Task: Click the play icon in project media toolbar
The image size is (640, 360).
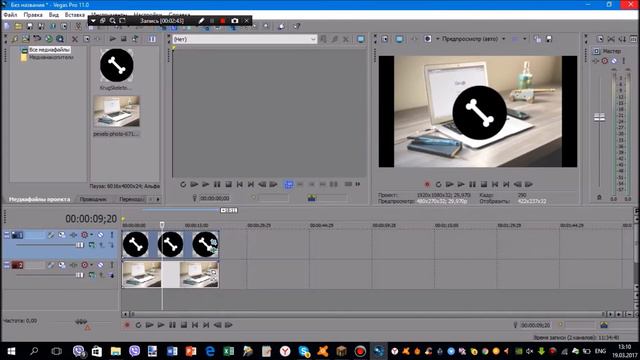Action: click(x=113, y=39)
